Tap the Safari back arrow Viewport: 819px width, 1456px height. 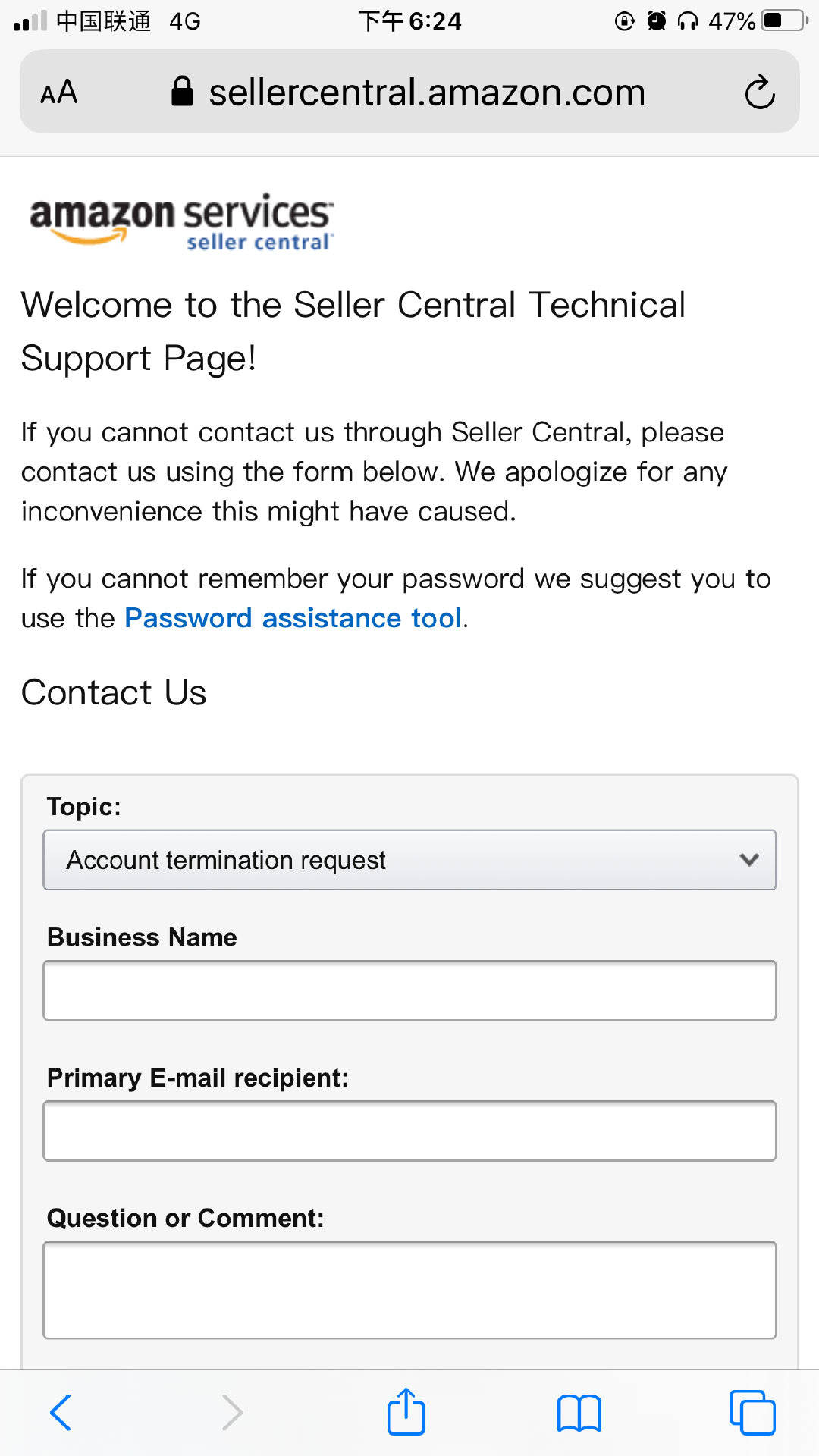pos(61,1412)
